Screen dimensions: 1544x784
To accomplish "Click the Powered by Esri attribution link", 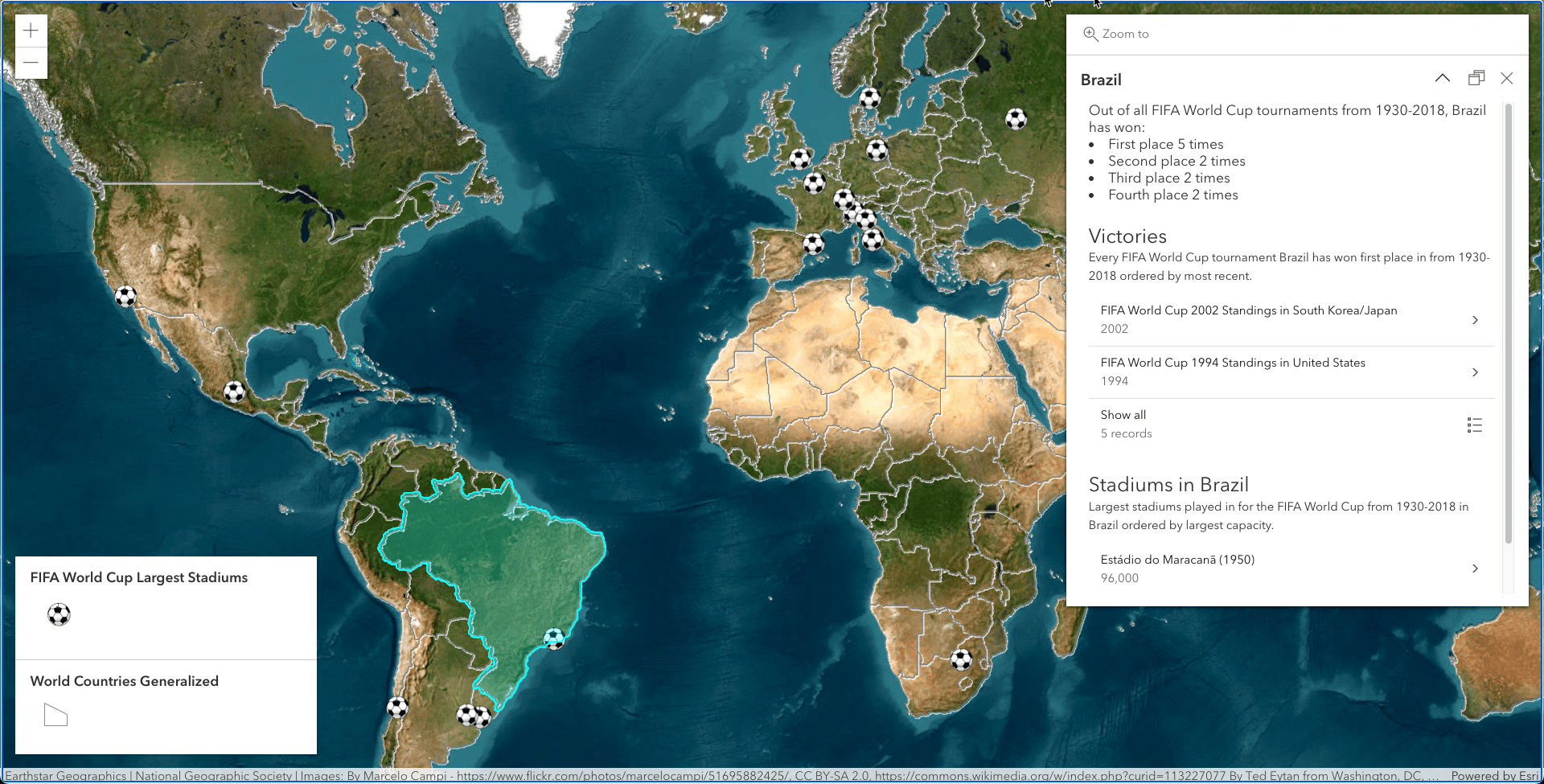I will pyautogui.click(x=1495, y=776).
